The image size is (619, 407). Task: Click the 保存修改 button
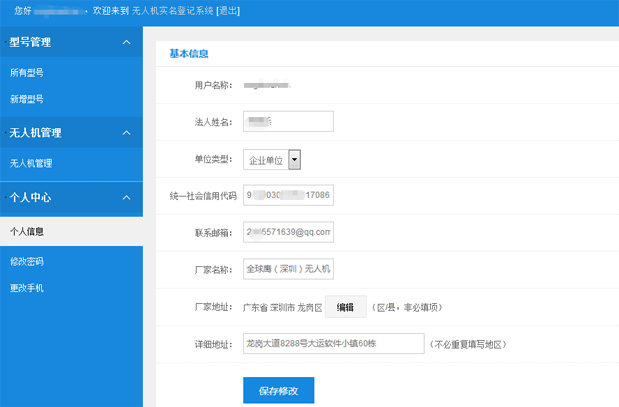point(278,390)
